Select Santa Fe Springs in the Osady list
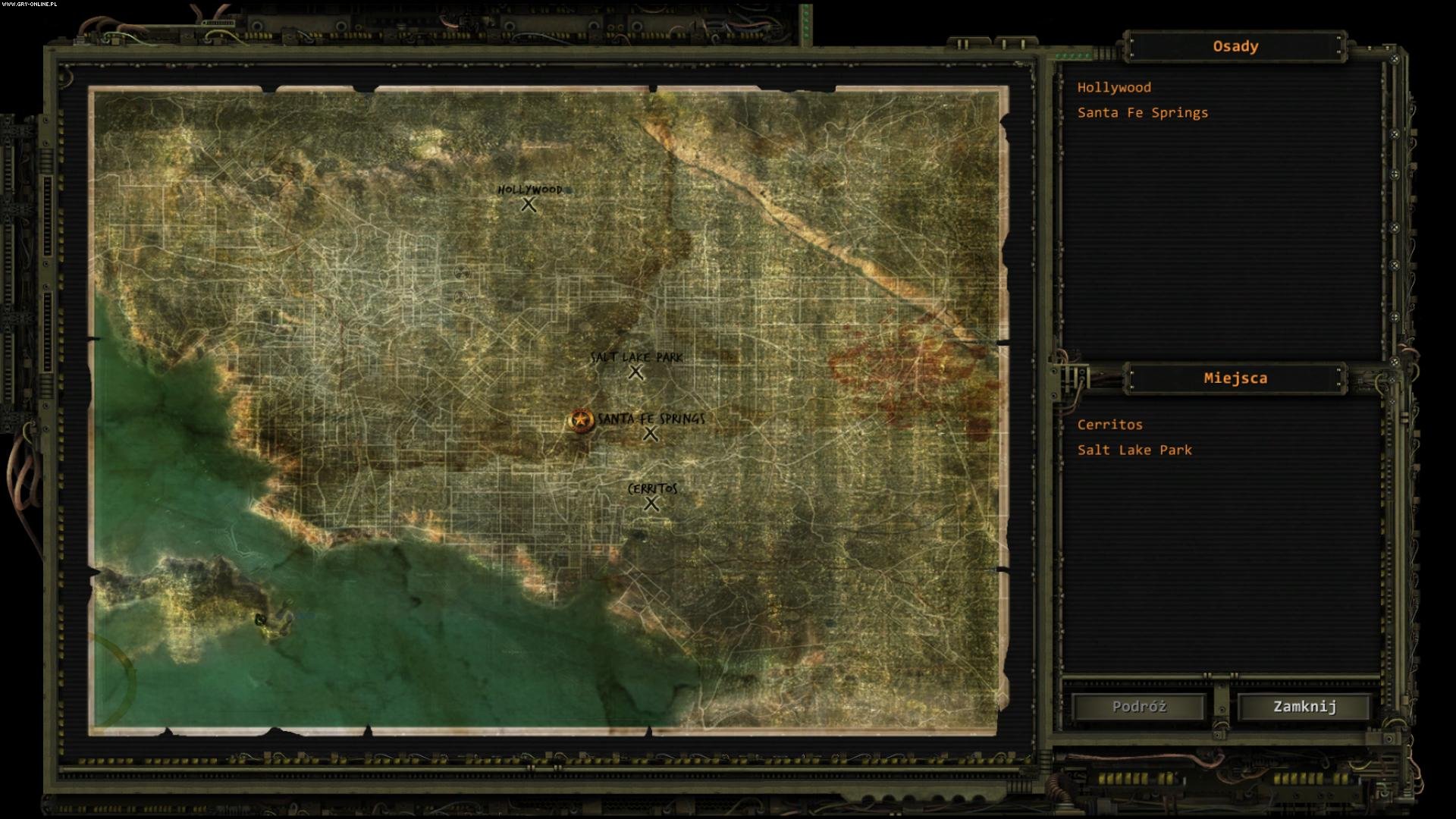This screenshot has height=819, width=1456. [x=1143, y=112]
